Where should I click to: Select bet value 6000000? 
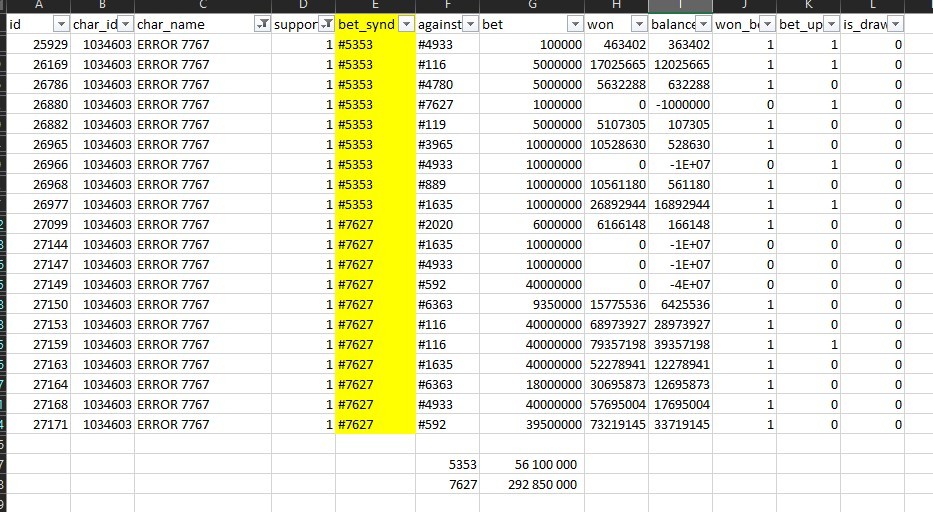532,224
